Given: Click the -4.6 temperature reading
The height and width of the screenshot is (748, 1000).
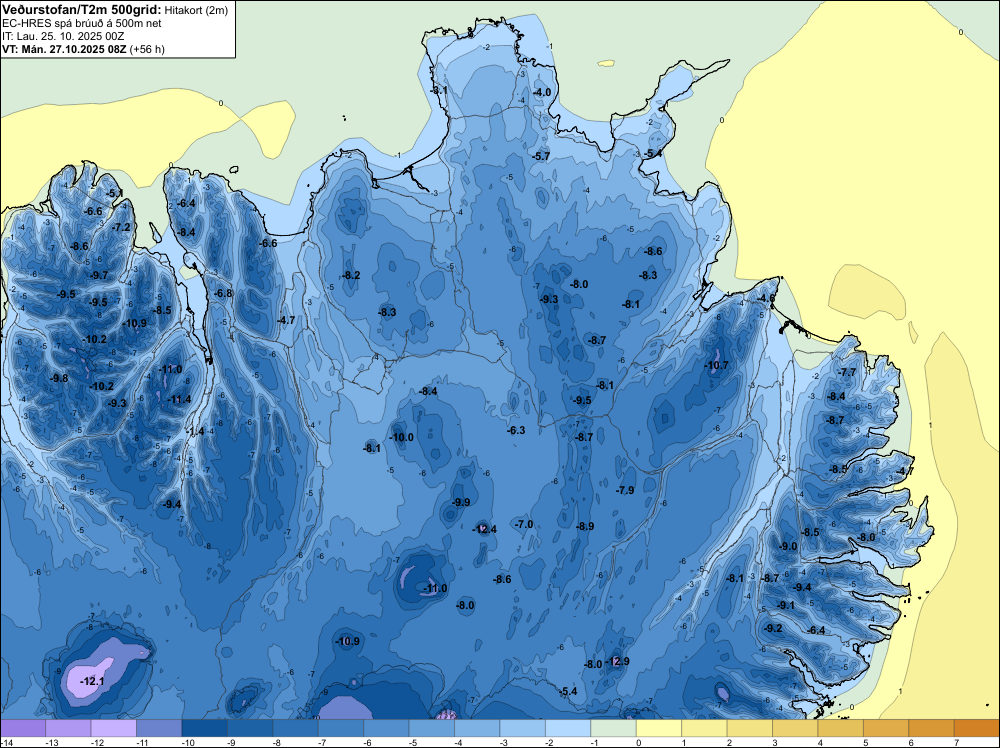Looking at the screenshot, I should pyautogui.click(x=766, y=298).
